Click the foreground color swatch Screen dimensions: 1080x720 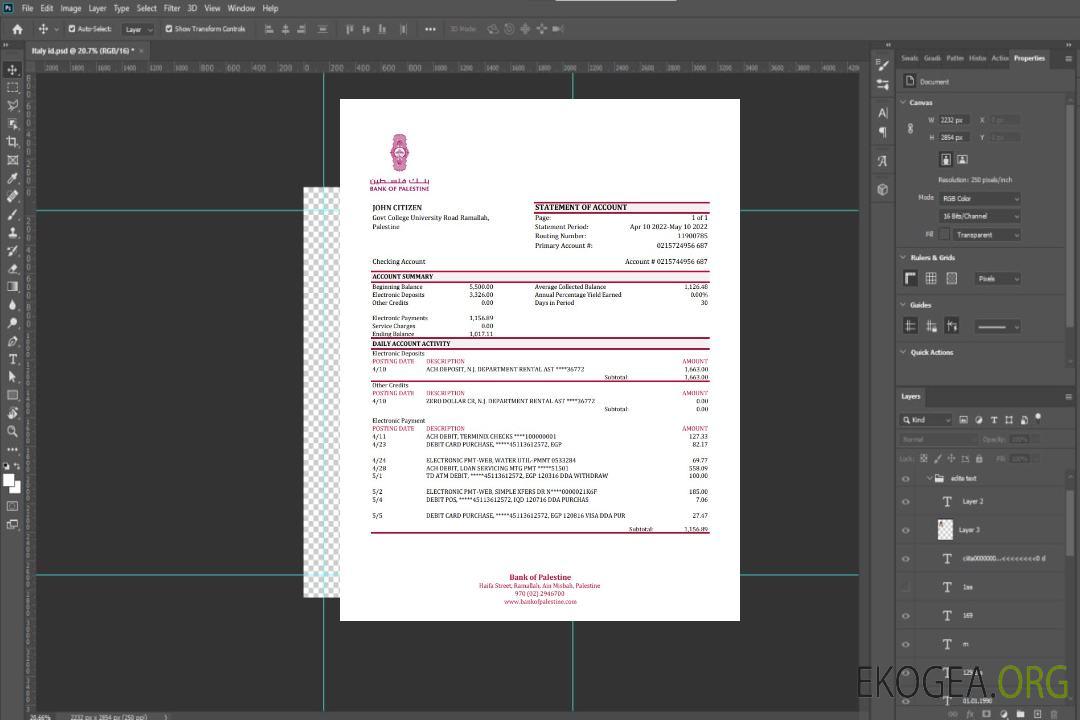coord(9,481)
